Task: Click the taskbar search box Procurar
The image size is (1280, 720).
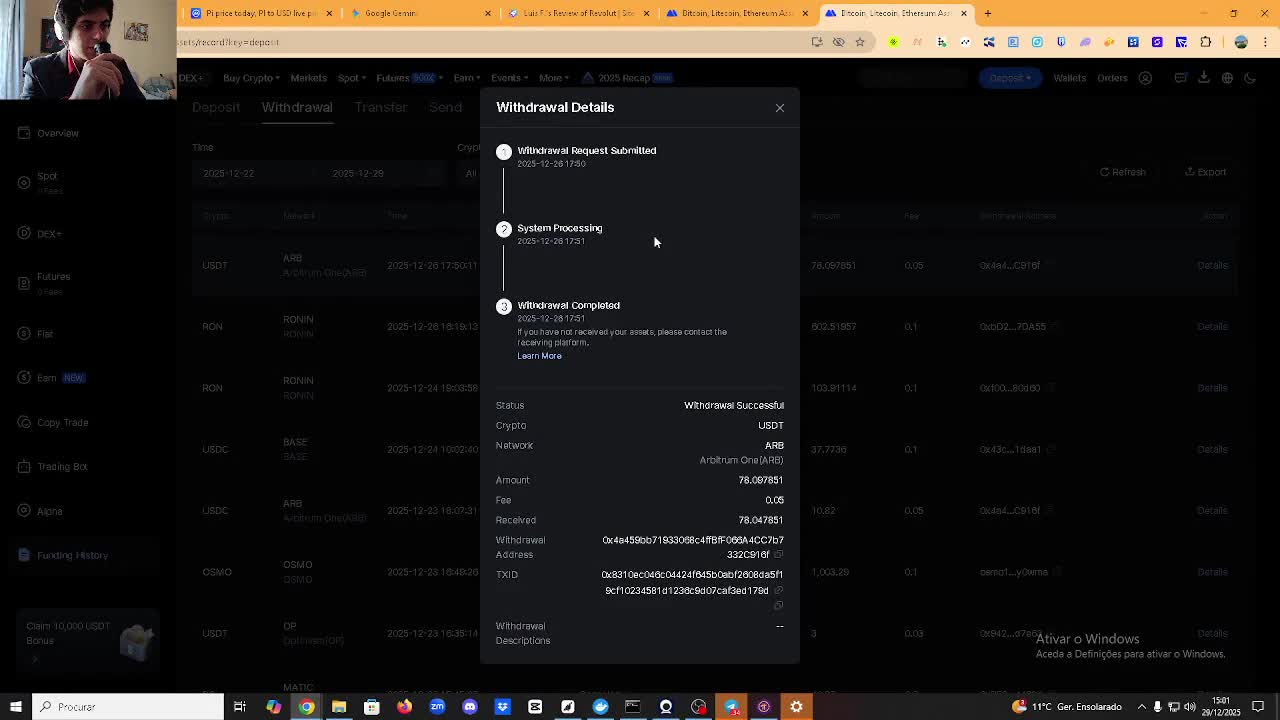Action: point(129,707)
